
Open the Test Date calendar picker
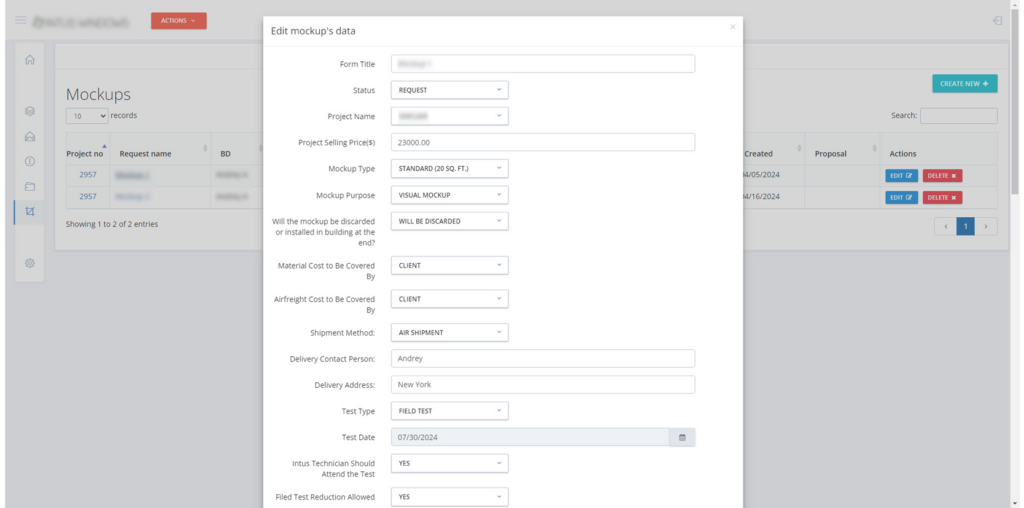coord(682,437)
